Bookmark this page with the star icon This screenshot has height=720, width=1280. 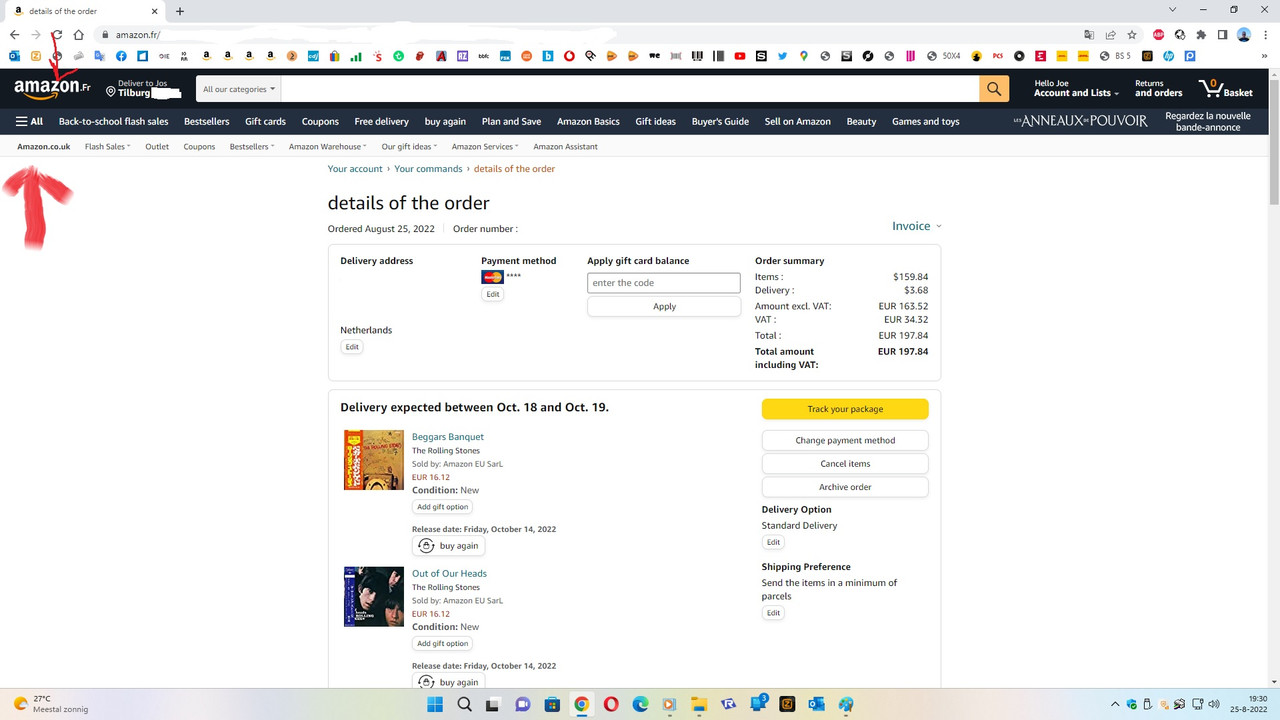1130,35
